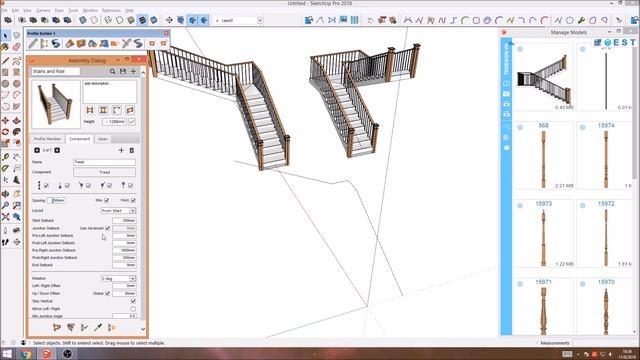Click the Zoom magnifier tool
This screenshot has width=640, height=360.
(x=5, y=205)
